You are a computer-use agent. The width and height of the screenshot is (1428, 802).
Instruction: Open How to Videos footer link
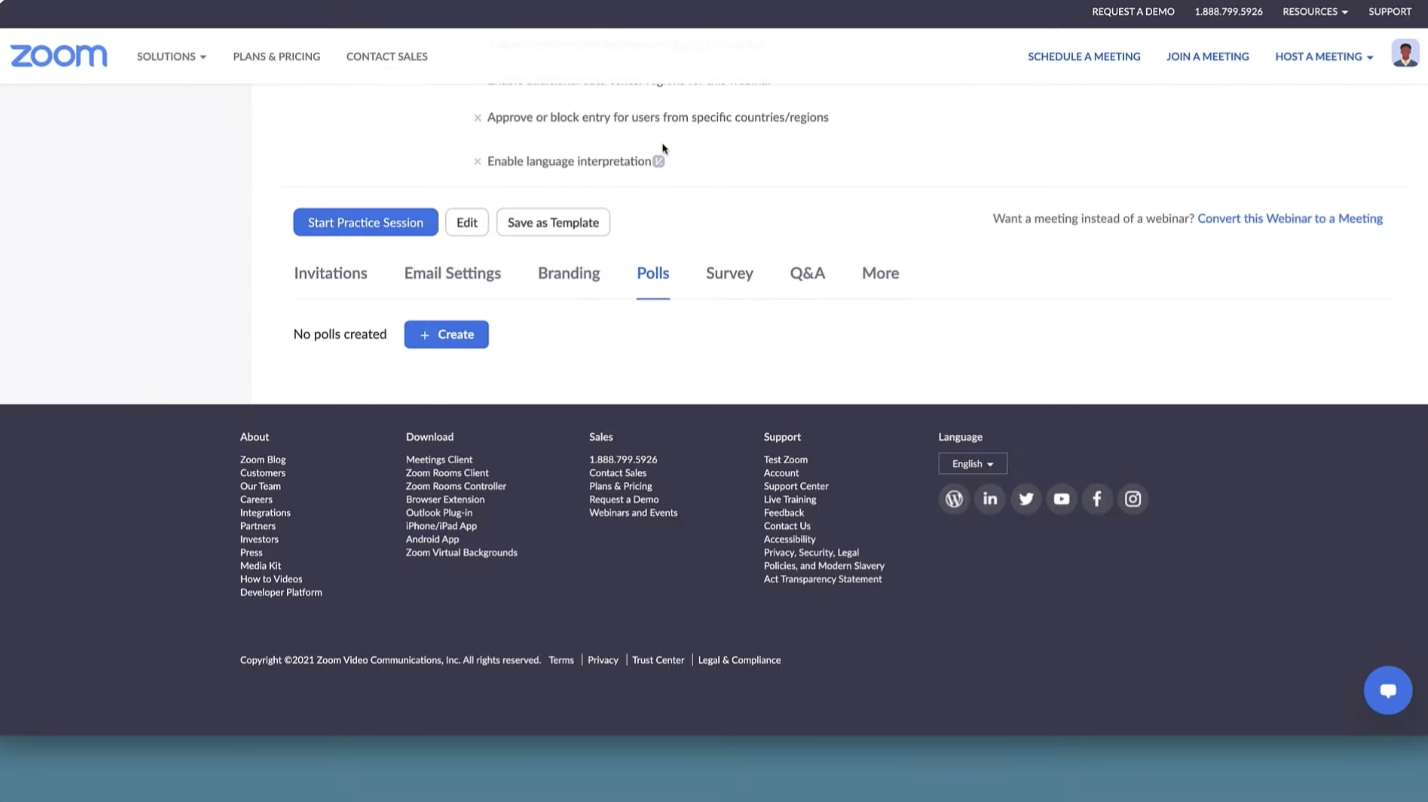(271, 579)
